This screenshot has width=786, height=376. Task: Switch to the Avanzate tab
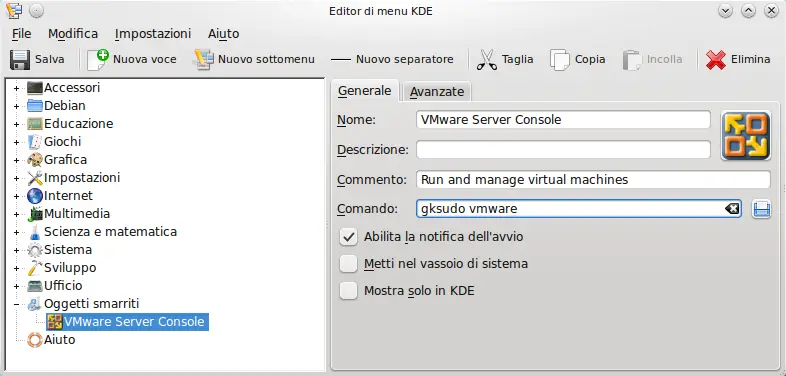(437, 92)
